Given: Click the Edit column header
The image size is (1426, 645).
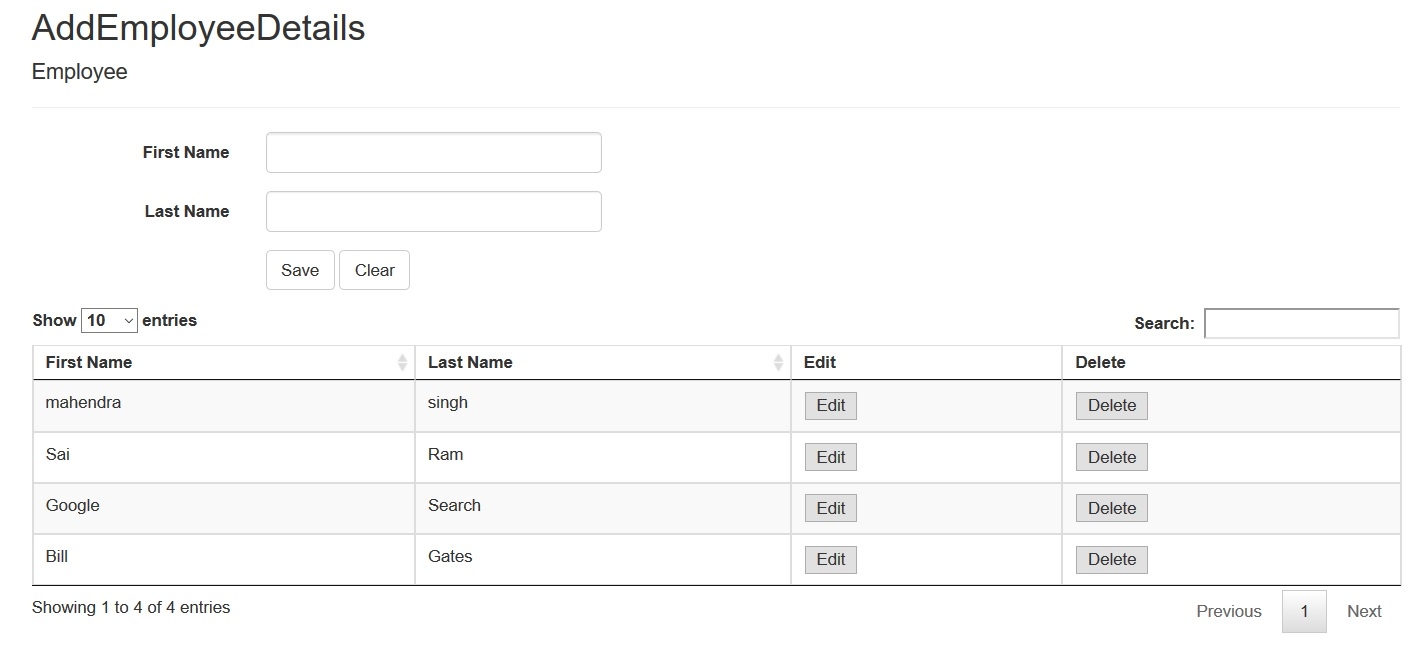Looking at the screenshot, I should 926,362.
